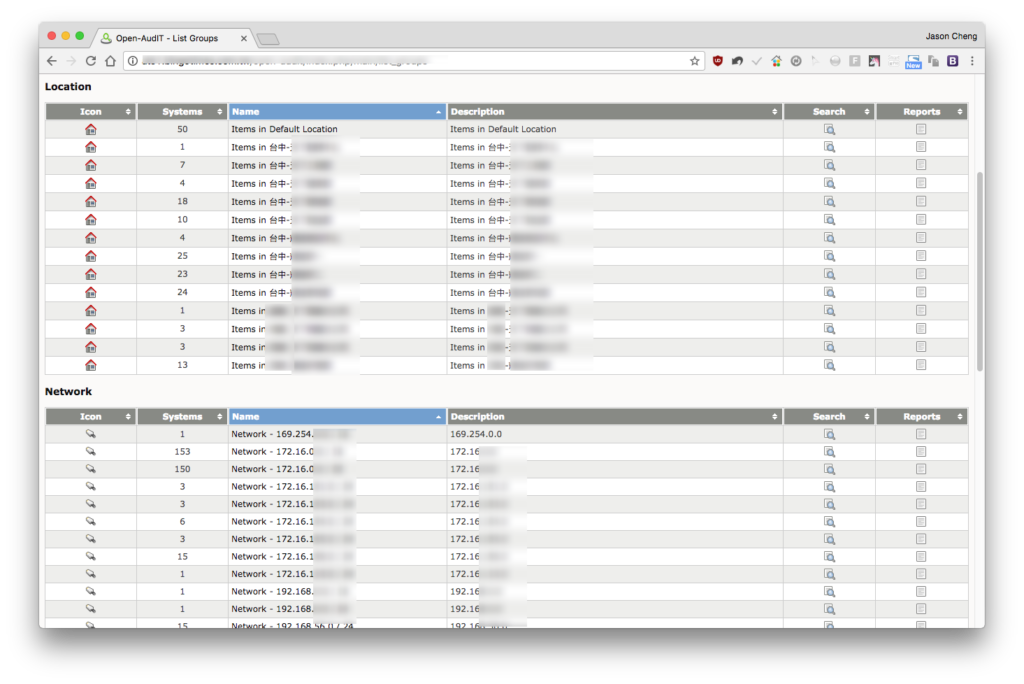Sort Location table by Name column

337,112
